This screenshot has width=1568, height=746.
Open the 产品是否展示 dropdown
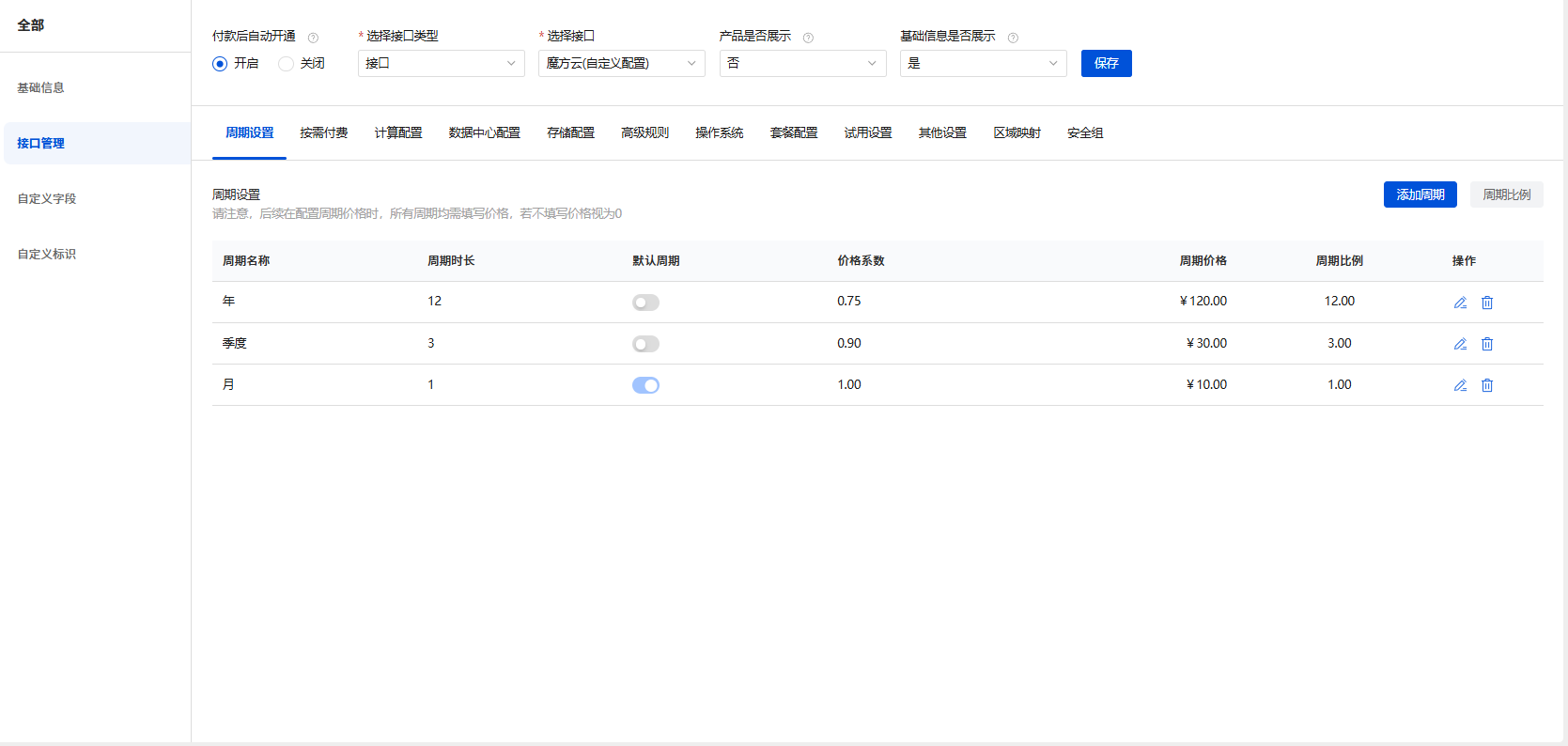pos(803,63)
